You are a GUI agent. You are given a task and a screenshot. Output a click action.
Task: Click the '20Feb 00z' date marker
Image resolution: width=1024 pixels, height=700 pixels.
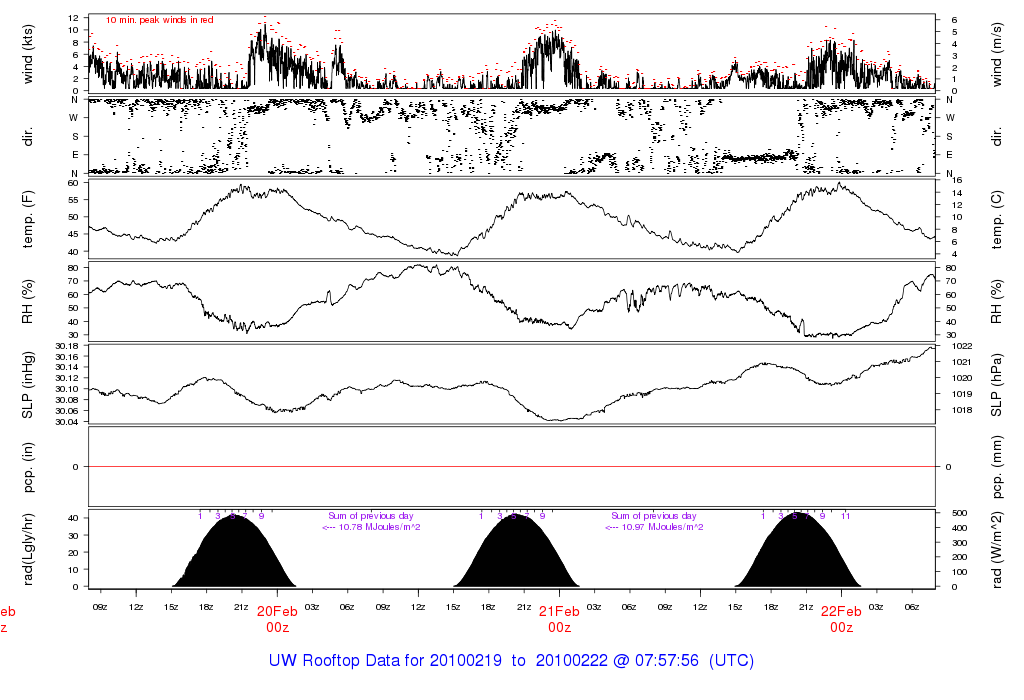click(x=277, y=619)
